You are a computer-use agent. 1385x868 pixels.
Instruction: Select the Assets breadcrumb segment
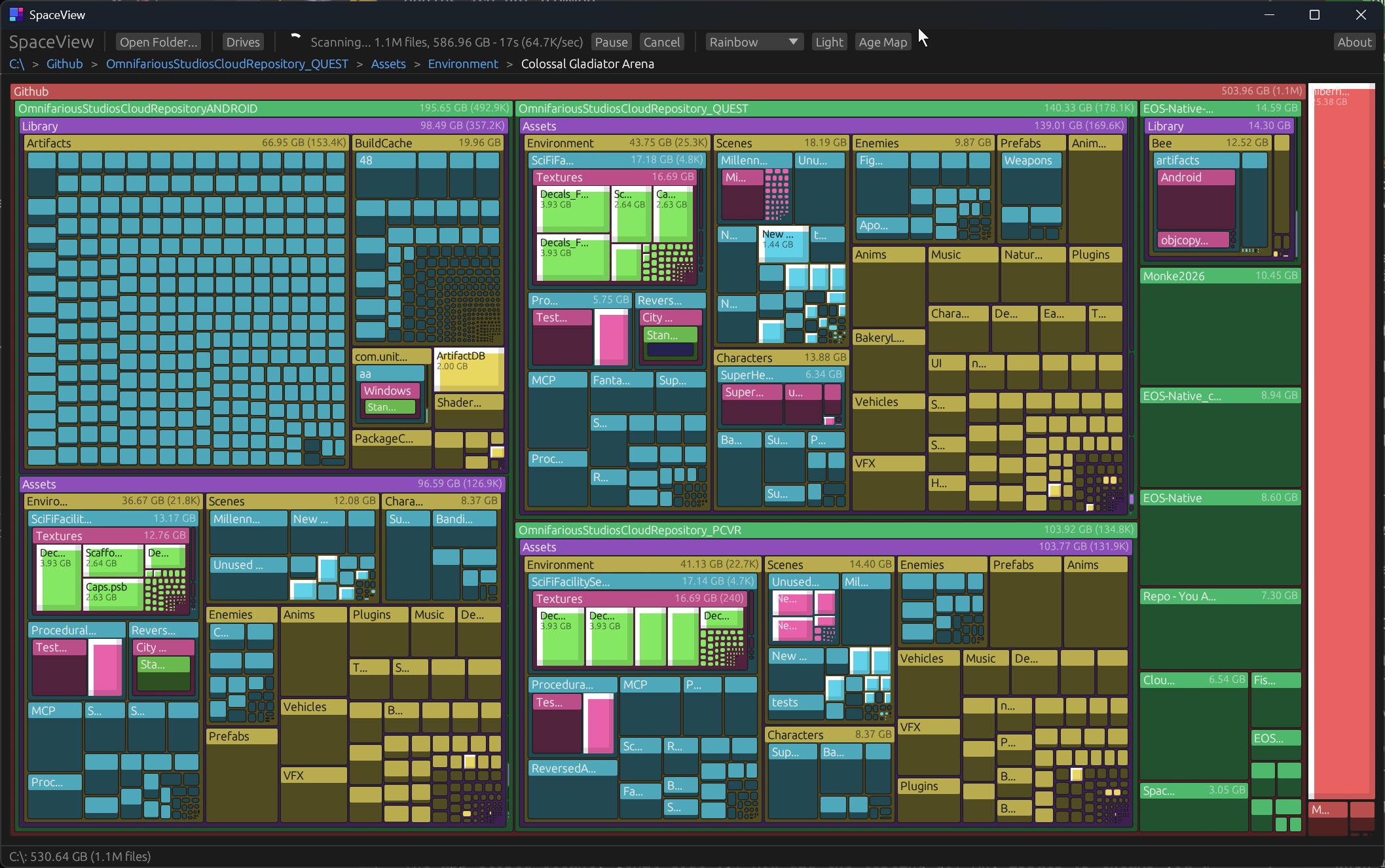(388, 63)
